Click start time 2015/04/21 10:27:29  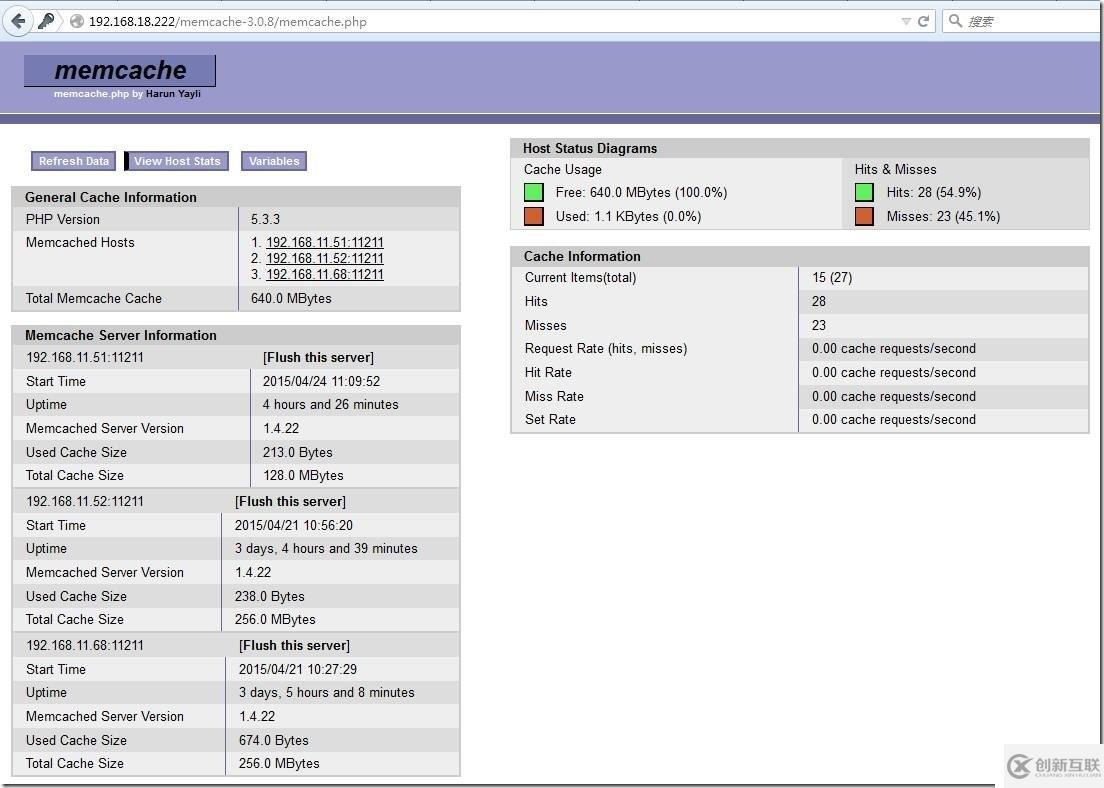298,670
